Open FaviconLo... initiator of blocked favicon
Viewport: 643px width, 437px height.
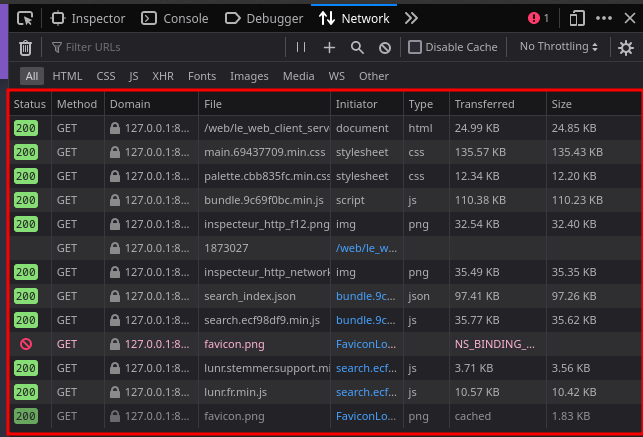pyautogui.click(x=366, y=344)
